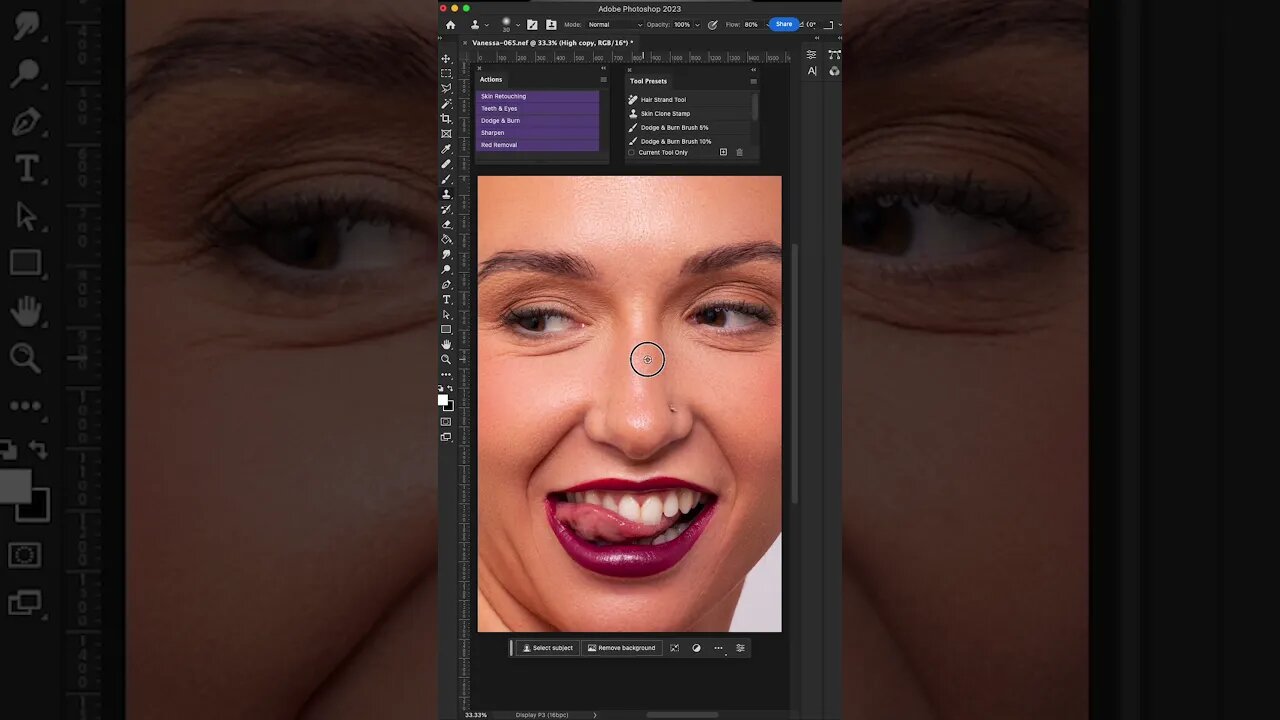Select the Rectangle shape tool

tap(446, 329)
